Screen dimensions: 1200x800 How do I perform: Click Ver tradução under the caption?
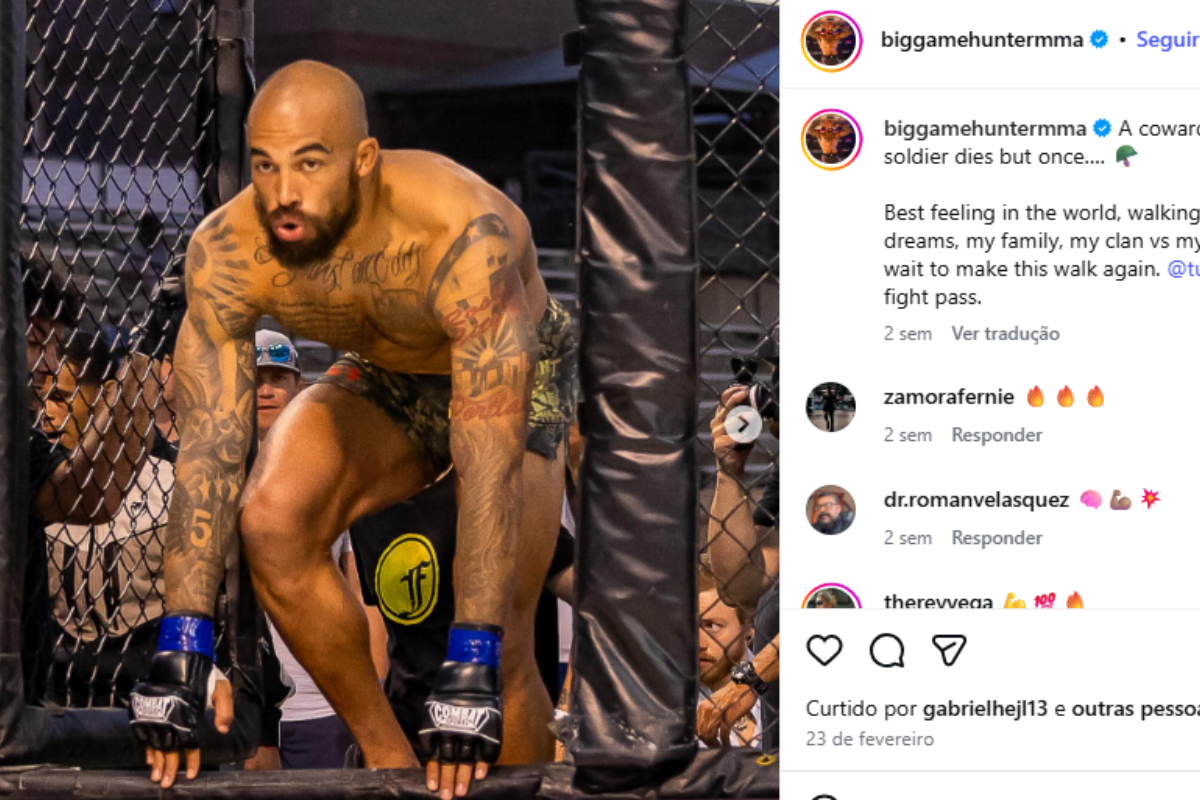click(x=1005, y=333)
